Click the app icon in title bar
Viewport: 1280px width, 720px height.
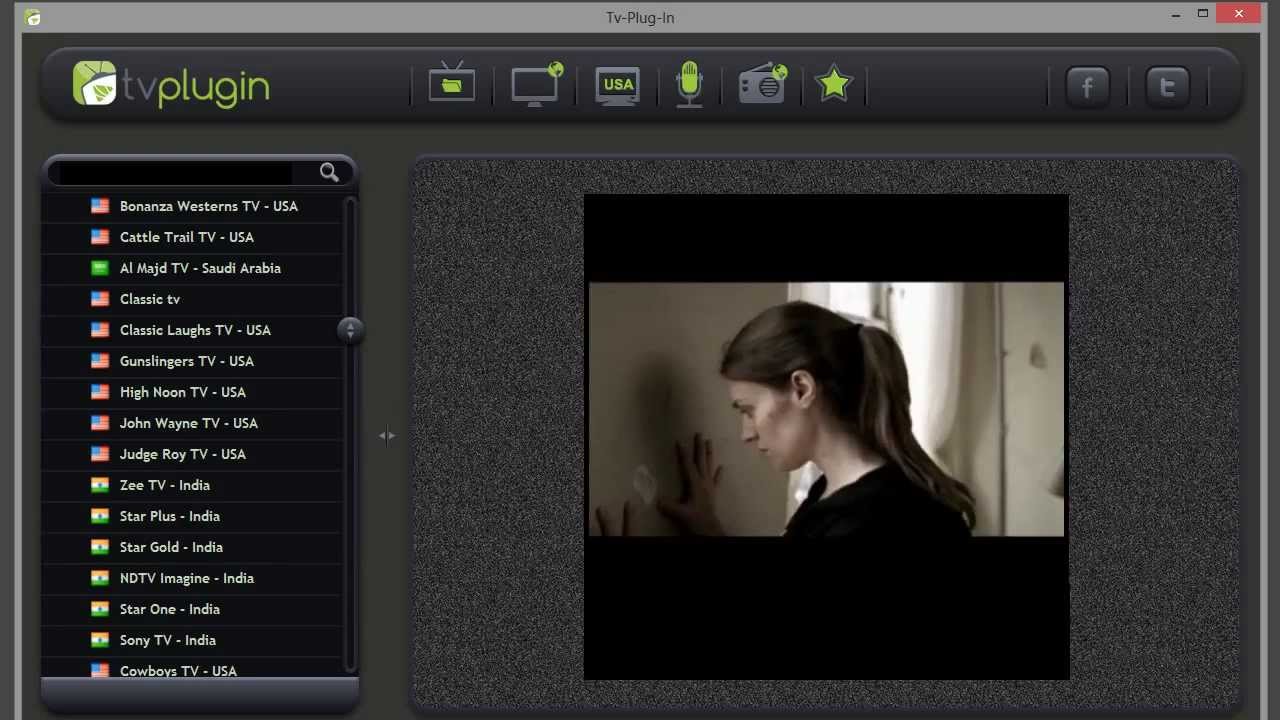pos(33,17)
